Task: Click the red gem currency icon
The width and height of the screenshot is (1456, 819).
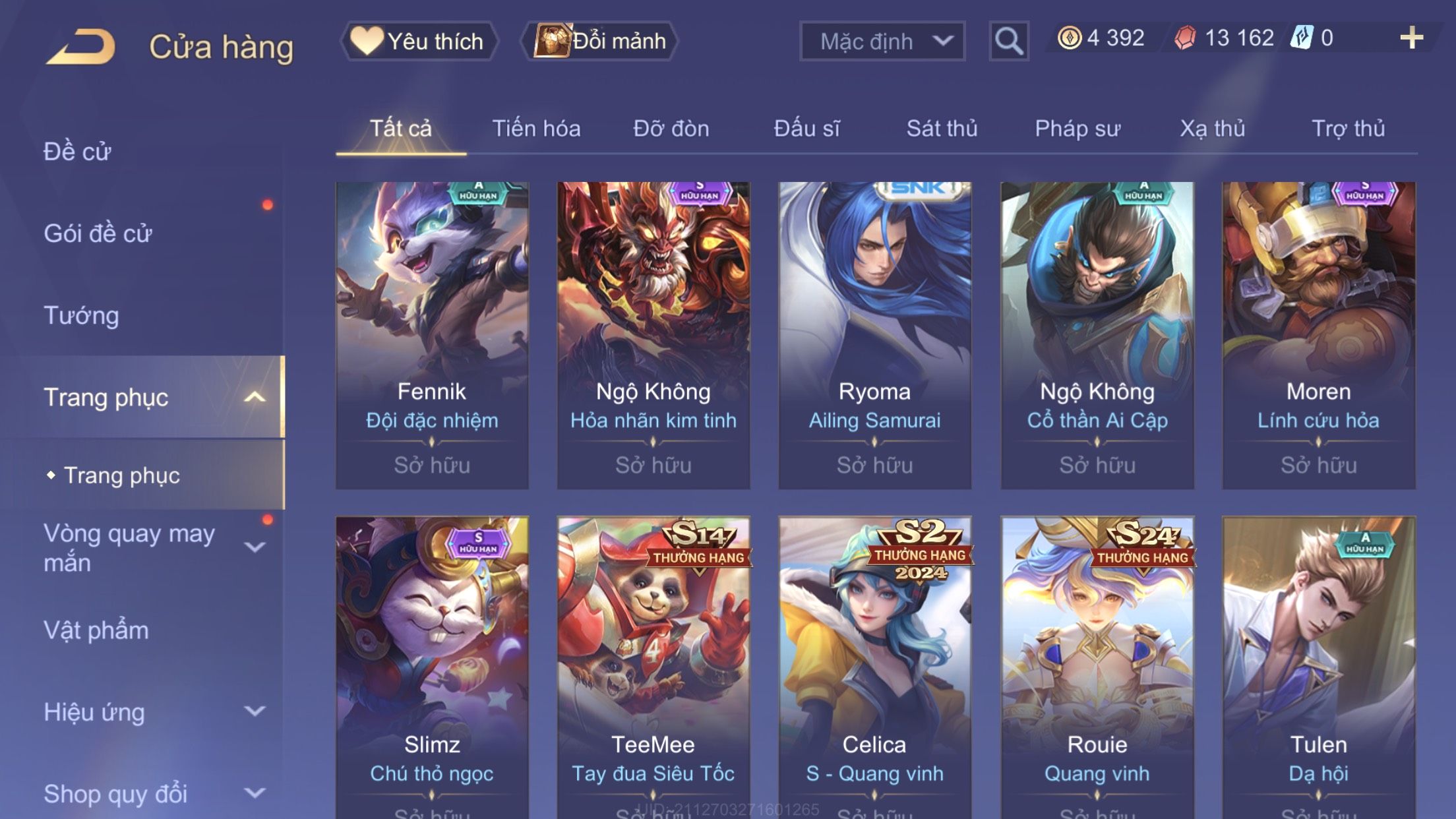Action: 1185,38
